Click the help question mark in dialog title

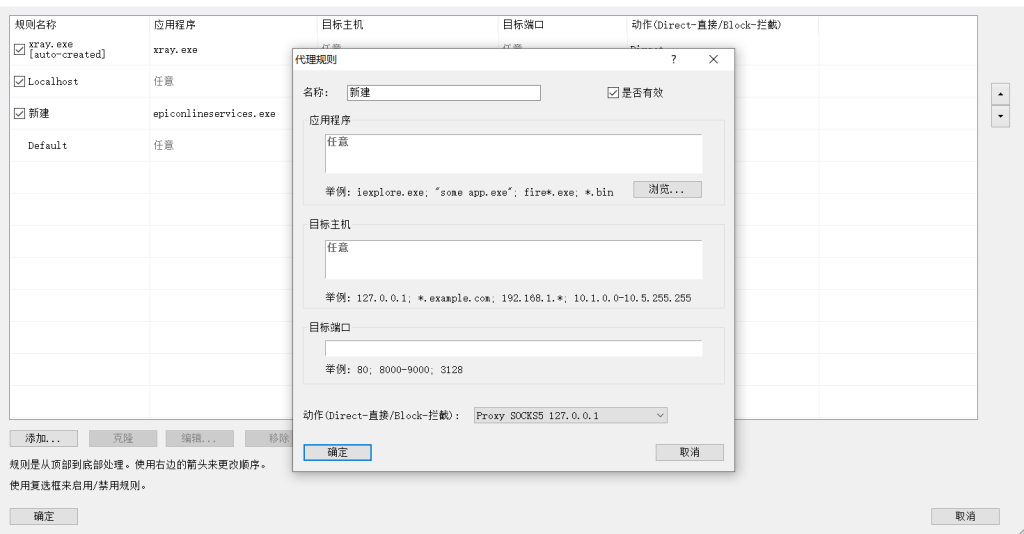coord(673,59)
